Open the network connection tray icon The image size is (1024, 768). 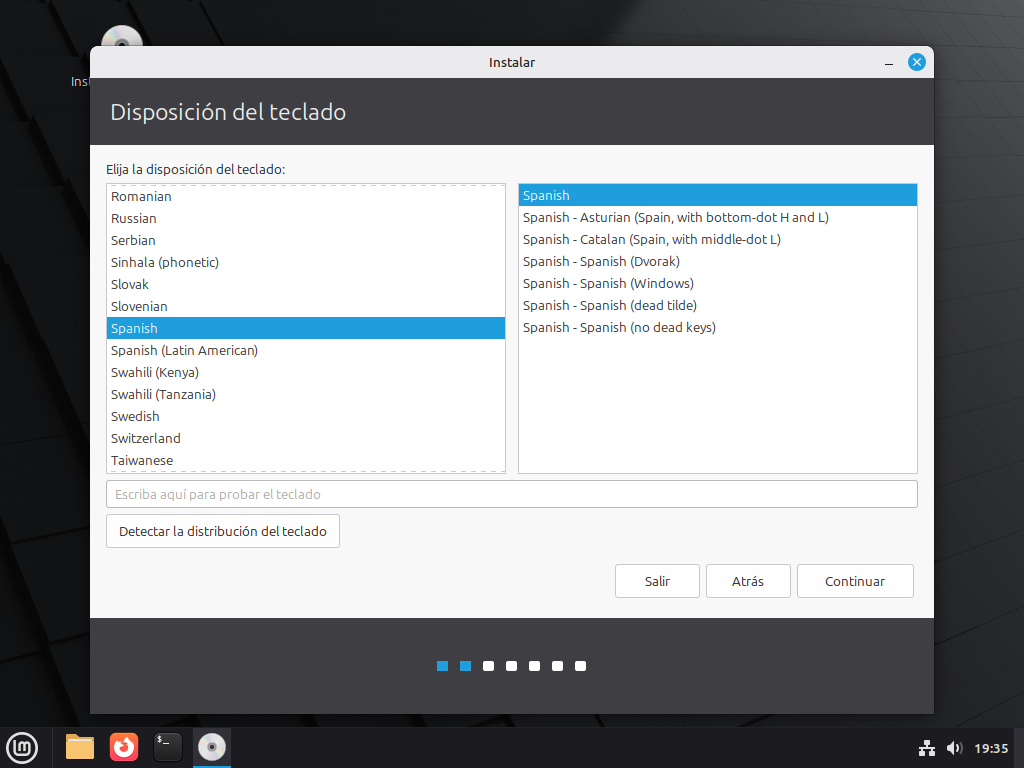926,748
